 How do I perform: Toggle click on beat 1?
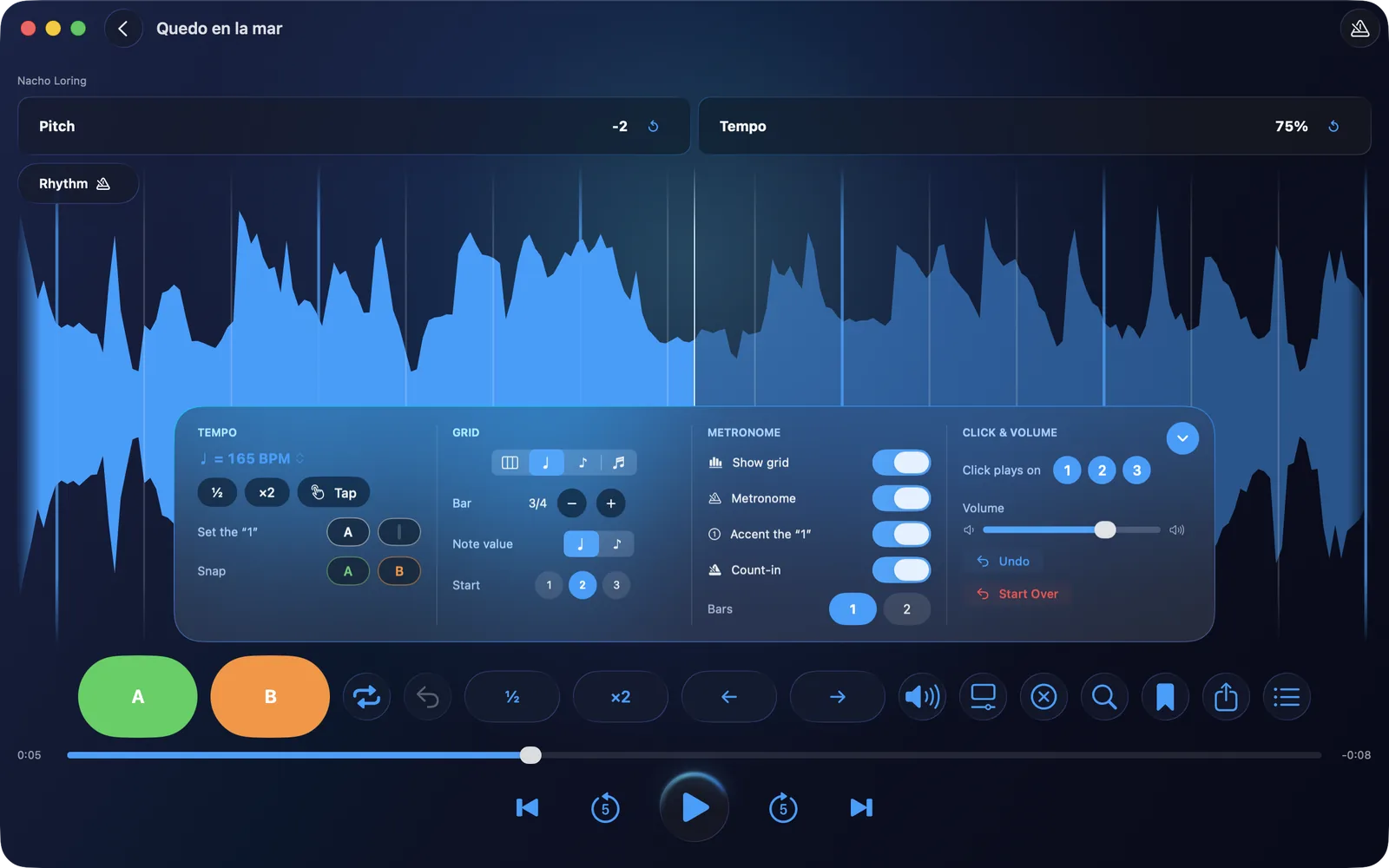(x=1067, y=470)
